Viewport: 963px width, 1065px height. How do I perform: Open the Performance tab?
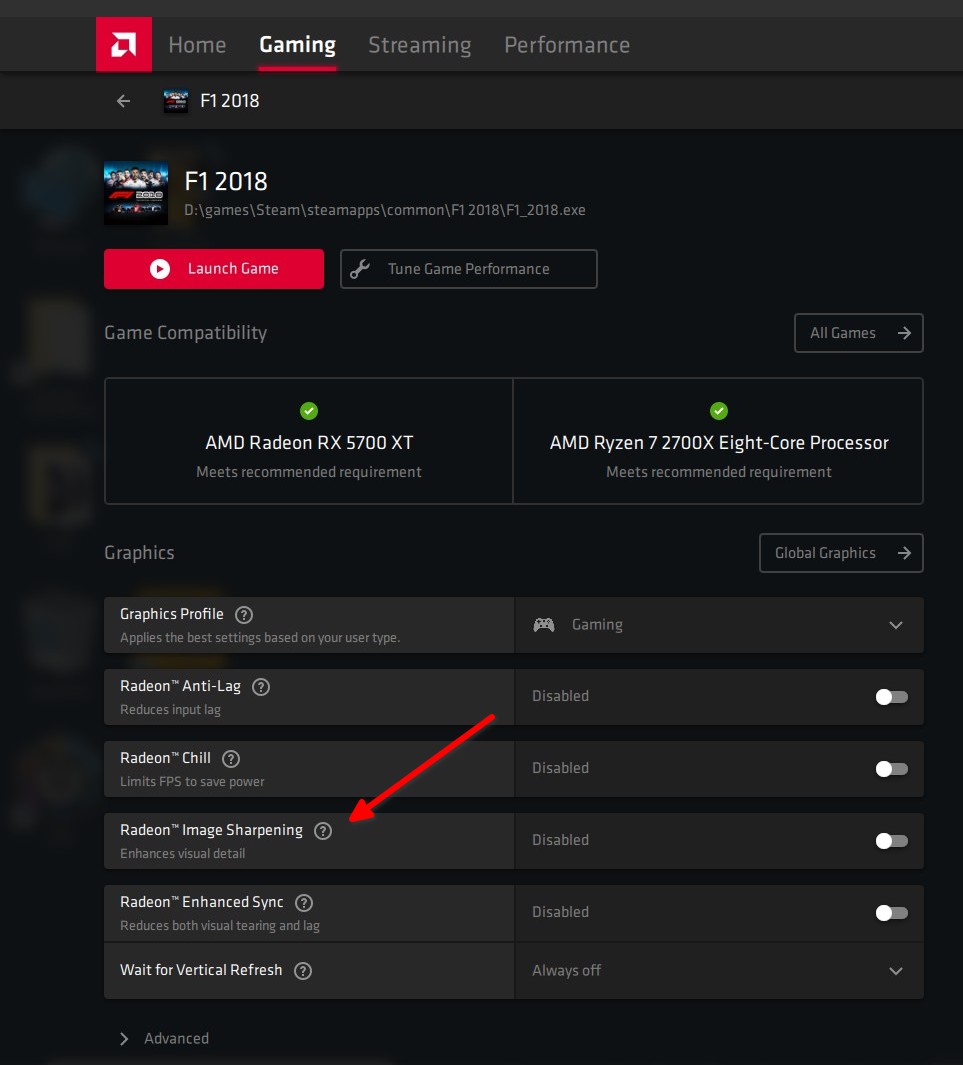[x=567, y=44]
